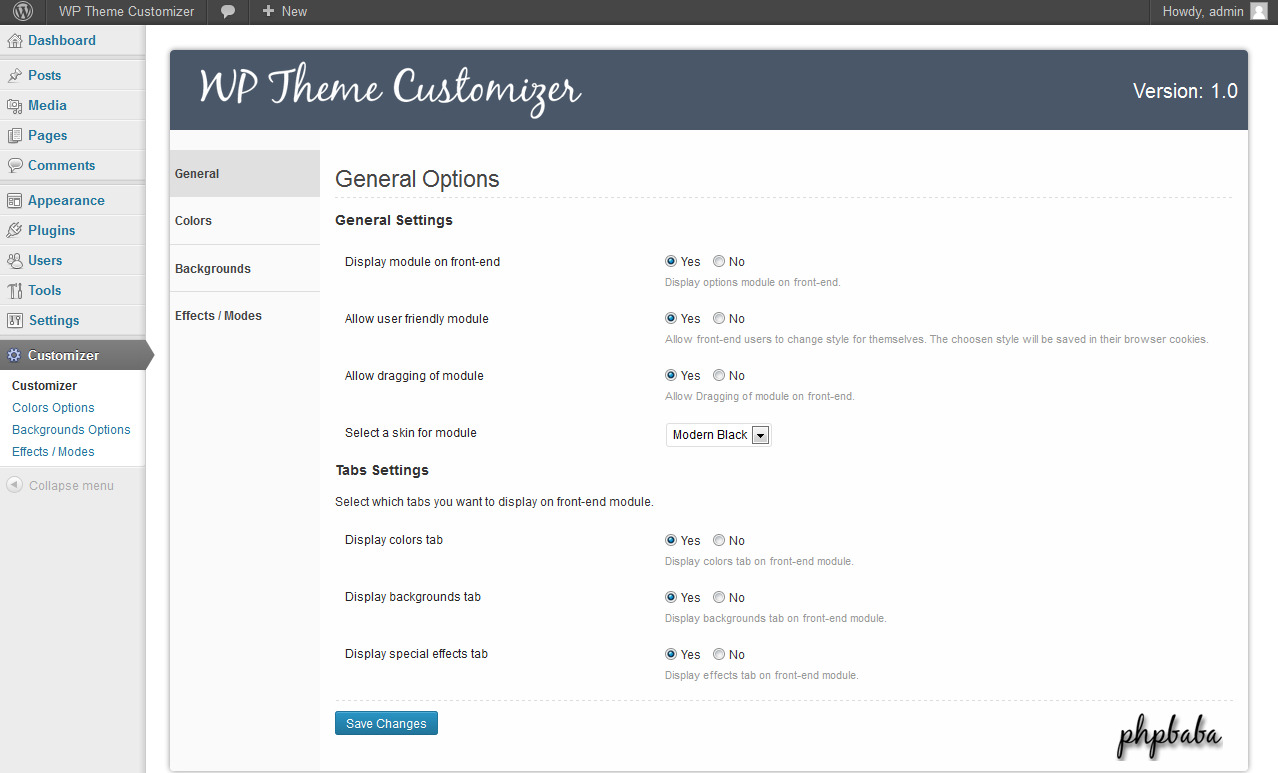Switch to the General tab
The height and width of the screenshot is (773, 1278).
(x=245, y=174)
